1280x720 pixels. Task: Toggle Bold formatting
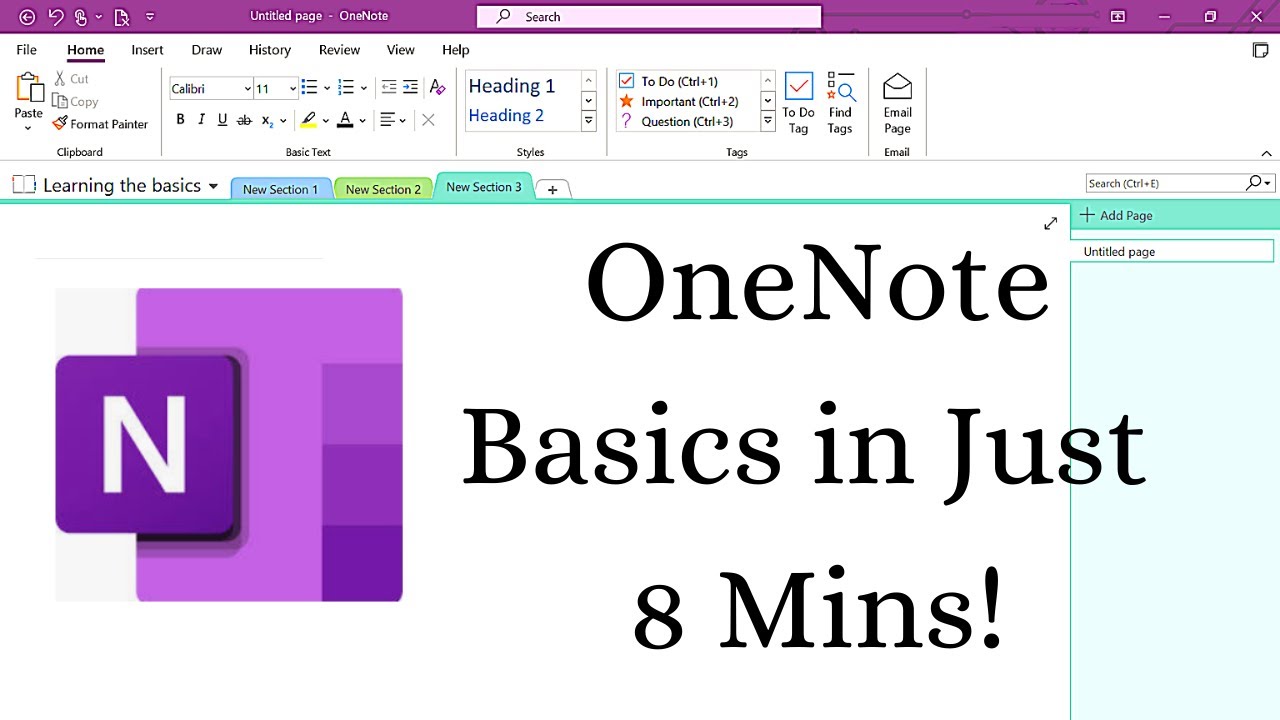point(181,120)
